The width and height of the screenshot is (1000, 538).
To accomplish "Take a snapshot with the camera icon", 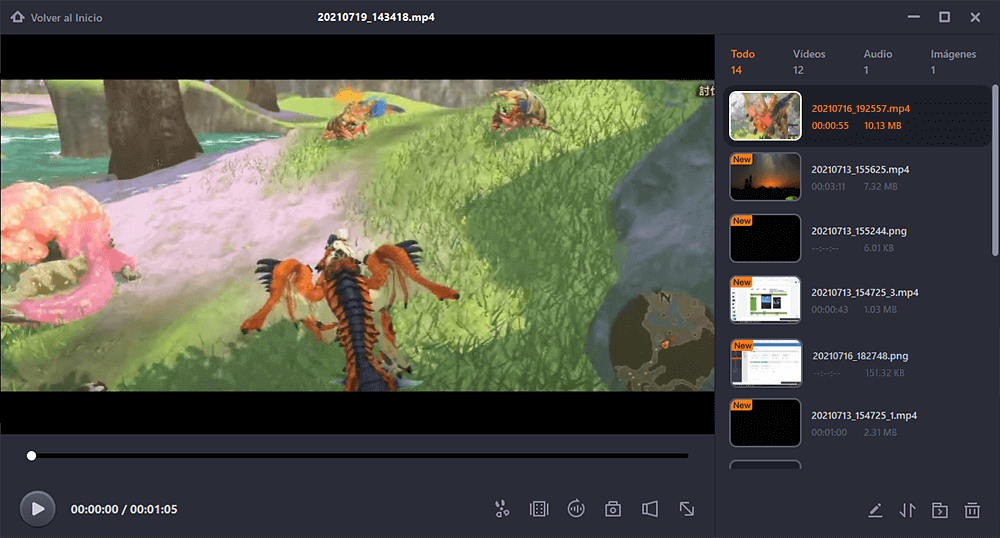I will click(x=613, y=509).
